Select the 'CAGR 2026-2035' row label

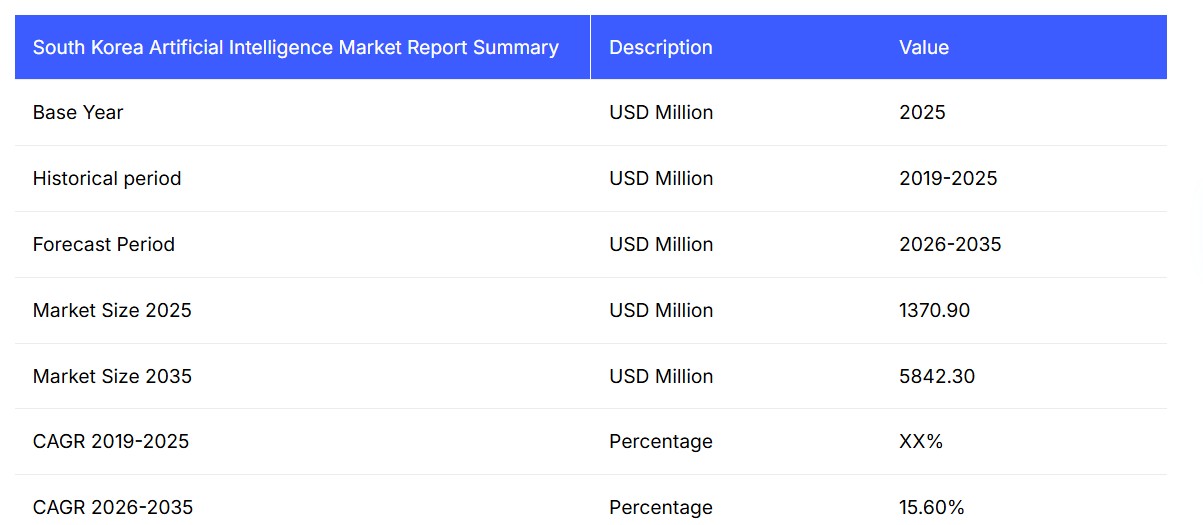point(113,507)
